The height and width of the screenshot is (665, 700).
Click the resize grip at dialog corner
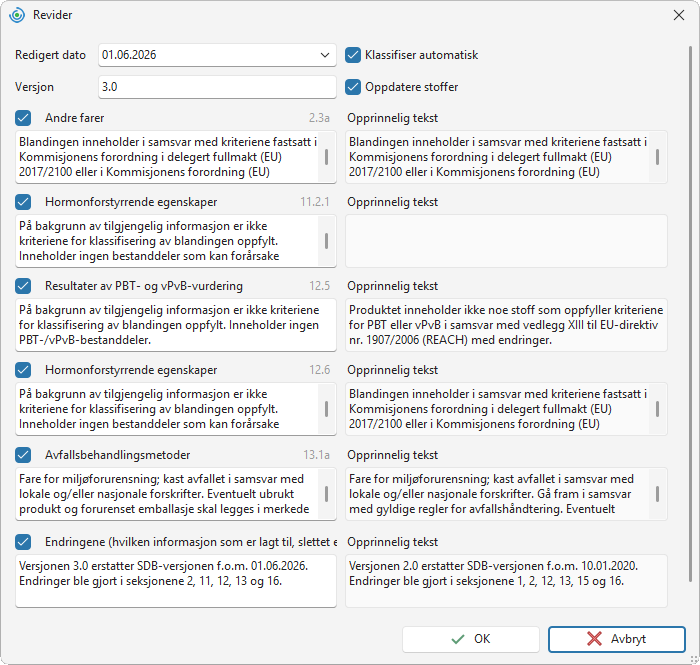tap(694, 659)
